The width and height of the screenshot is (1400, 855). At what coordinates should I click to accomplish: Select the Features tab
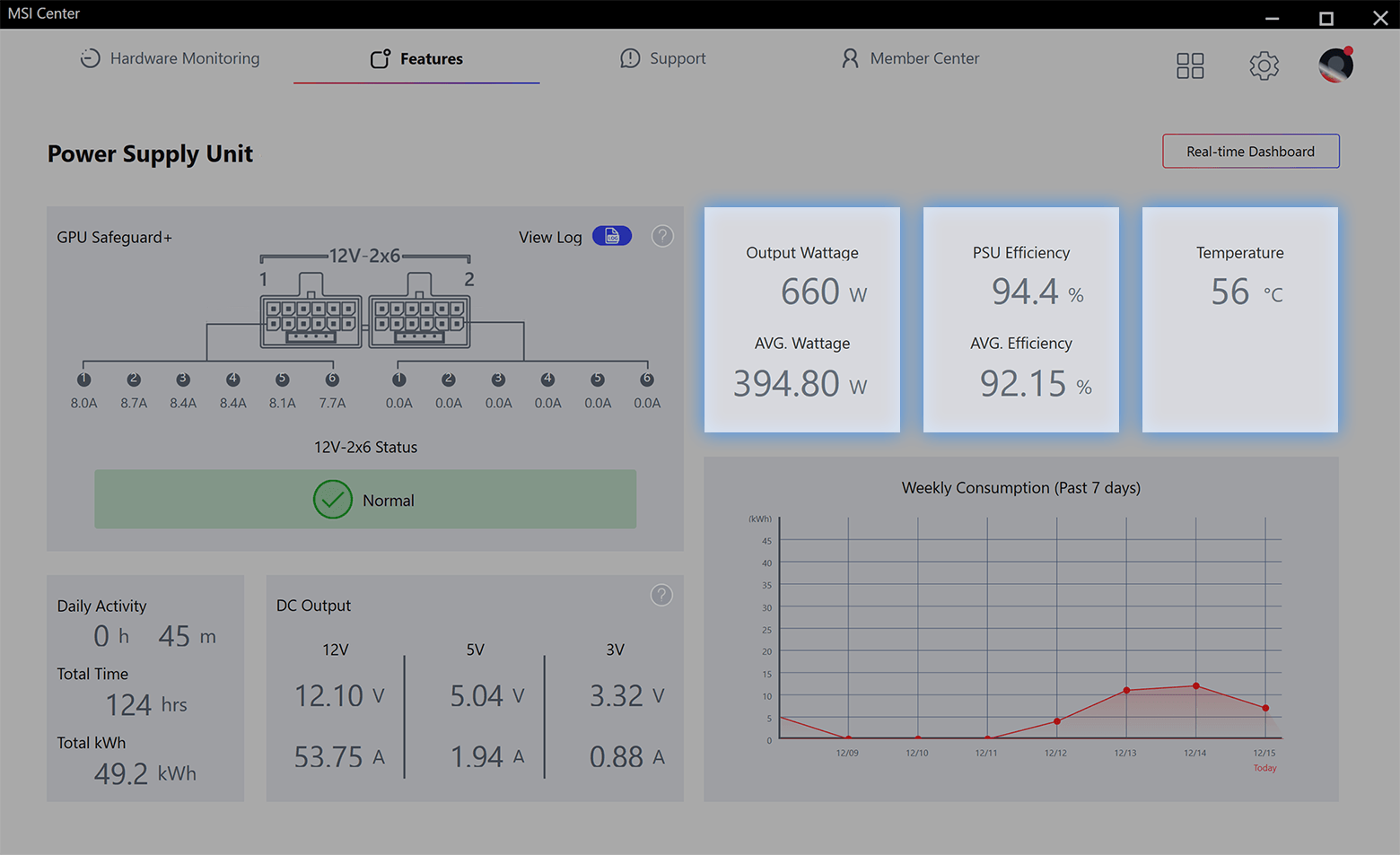click(x=416, y=58)
